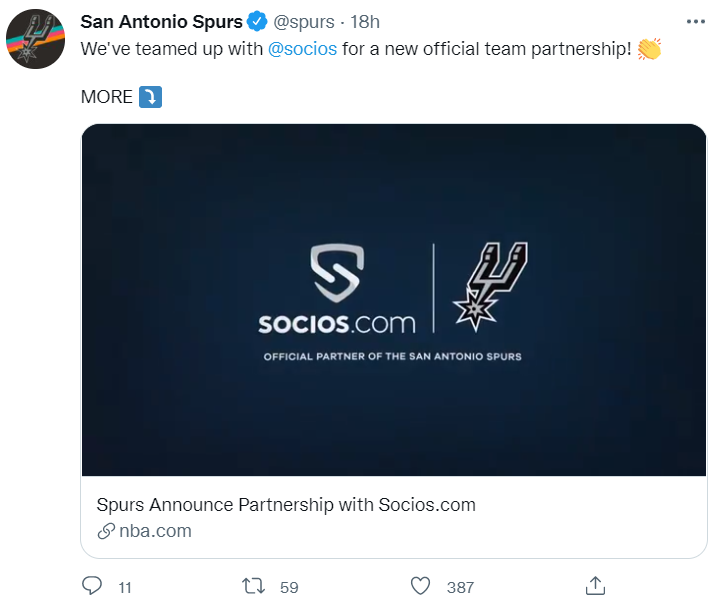Image resolution: width=728 pixels, height=612 pixels.
Task: Click the clapping hands emoji
Action: pyautogui.click(x=649, y=49)
